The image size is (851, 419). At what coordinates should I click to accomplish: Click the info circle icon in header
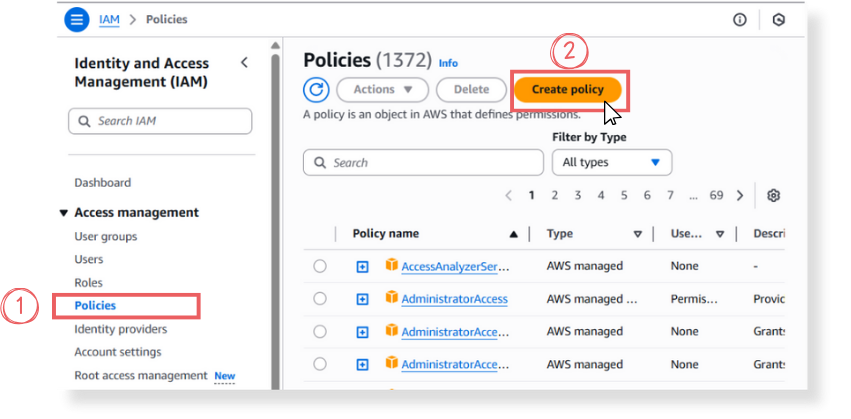coord(740,20)
